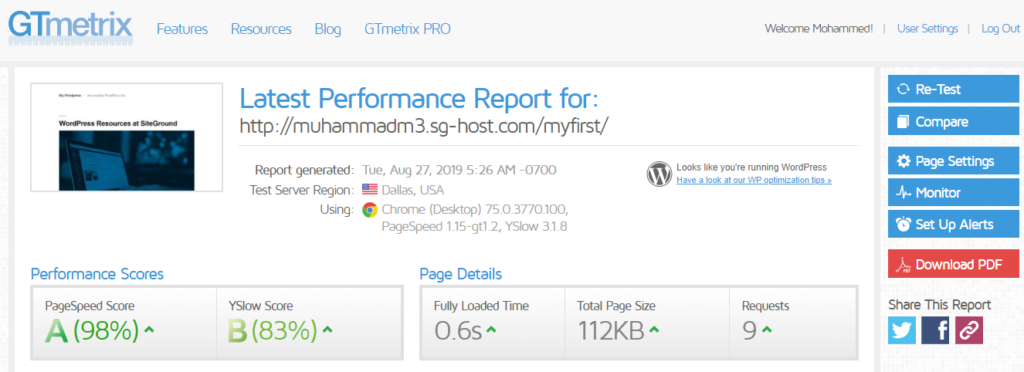
Task: Click the Download PDF button
Action: (953, 264)
